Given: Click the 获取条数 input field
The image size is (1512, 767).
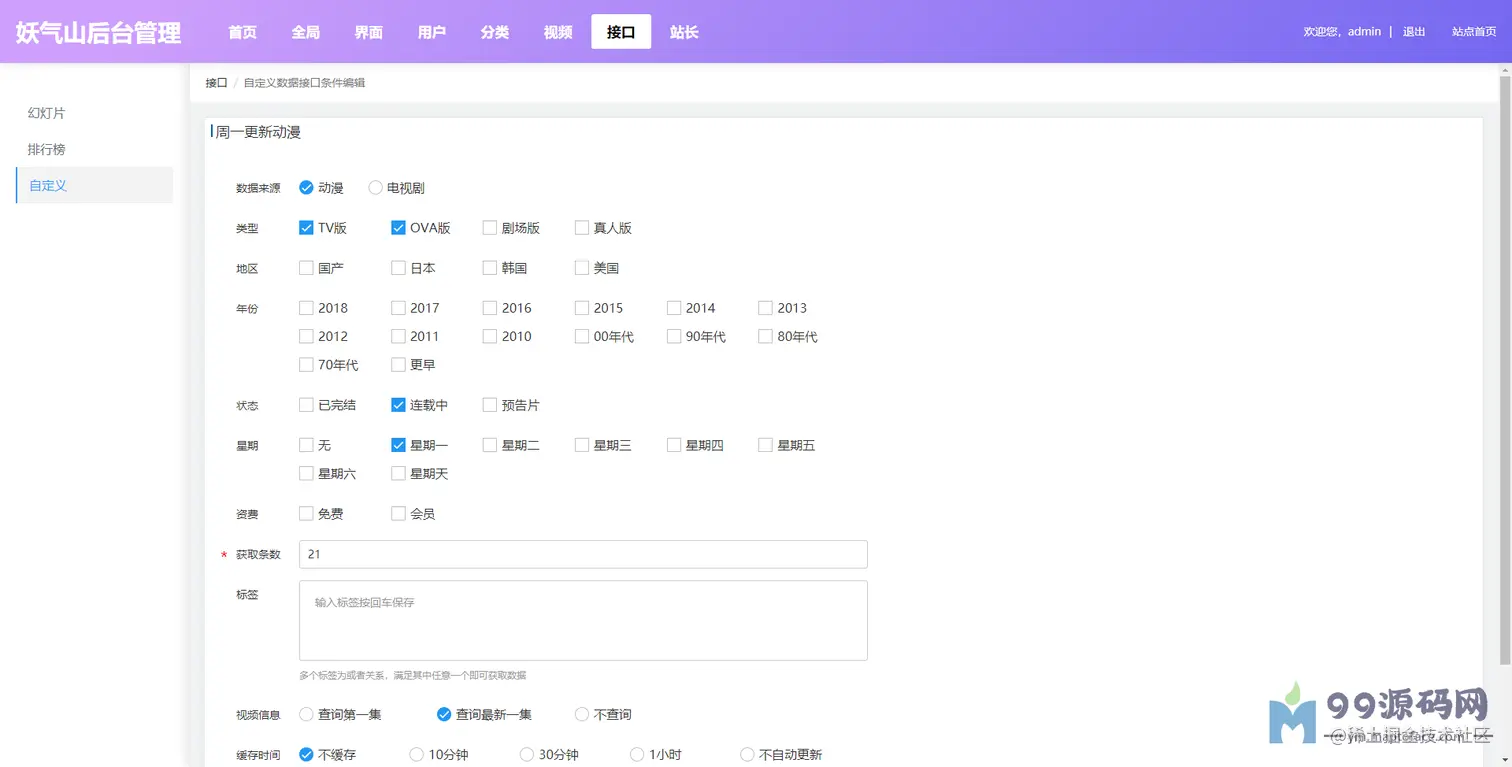Looking at the screenshot, I should coord(583,554).
